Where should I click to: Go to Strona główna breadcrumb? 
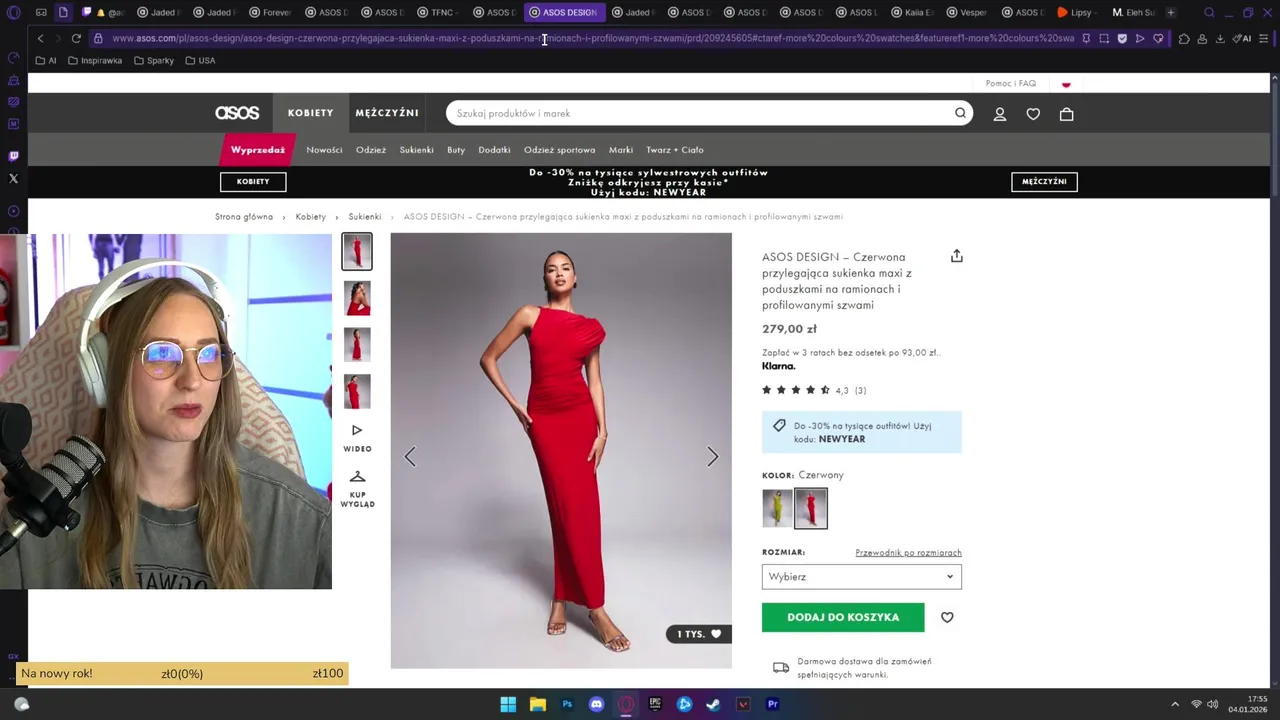coord(244,216)
